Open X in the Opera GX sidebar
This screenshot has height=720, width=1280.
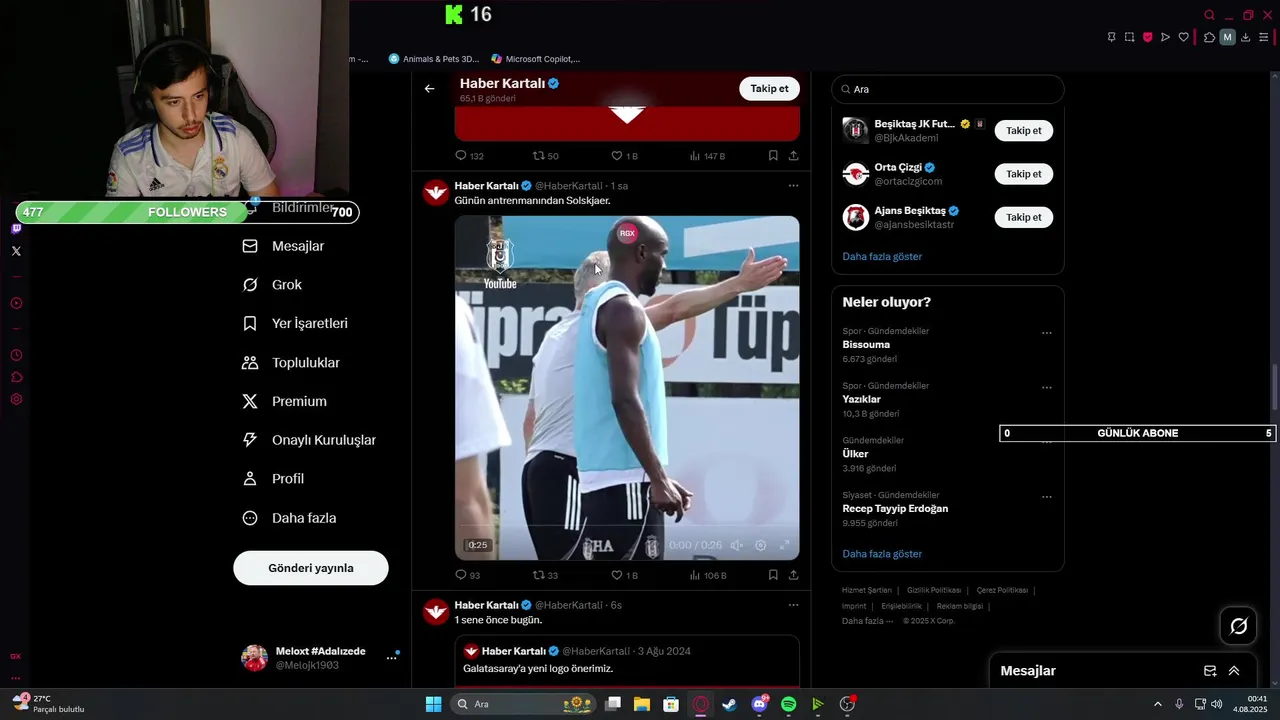pyautogui.click(x=16, y=251)
